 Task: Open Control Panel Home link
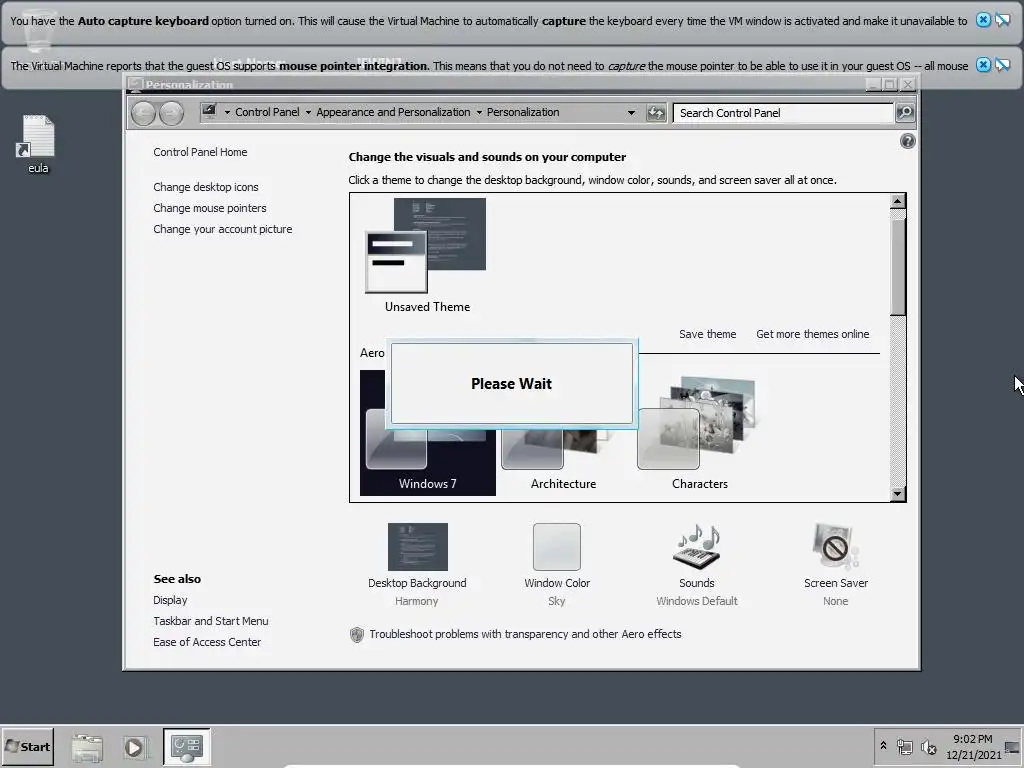[x=200, y=152]
